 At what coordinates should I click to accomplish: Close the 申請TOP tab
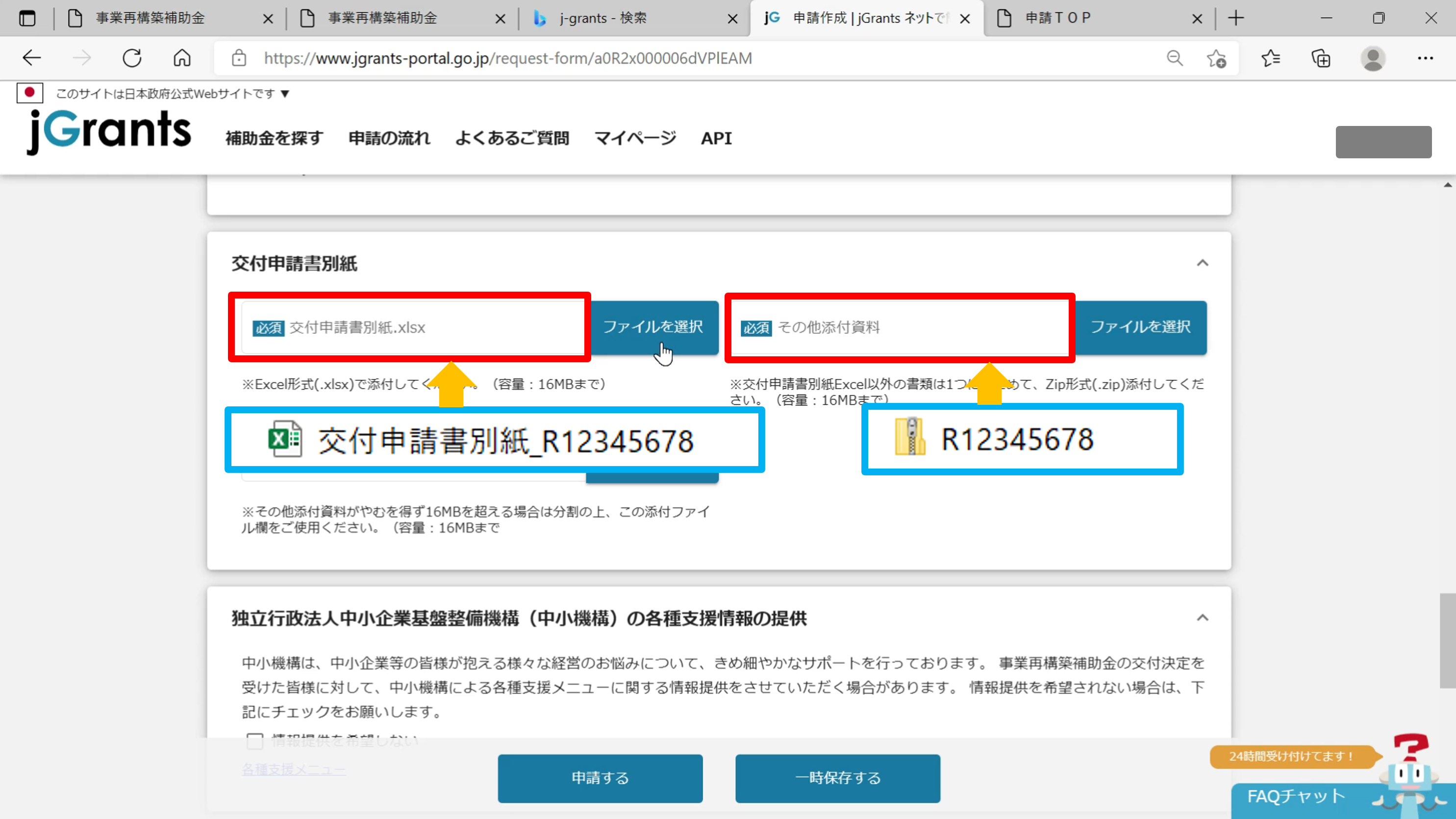coord(1197,19)
